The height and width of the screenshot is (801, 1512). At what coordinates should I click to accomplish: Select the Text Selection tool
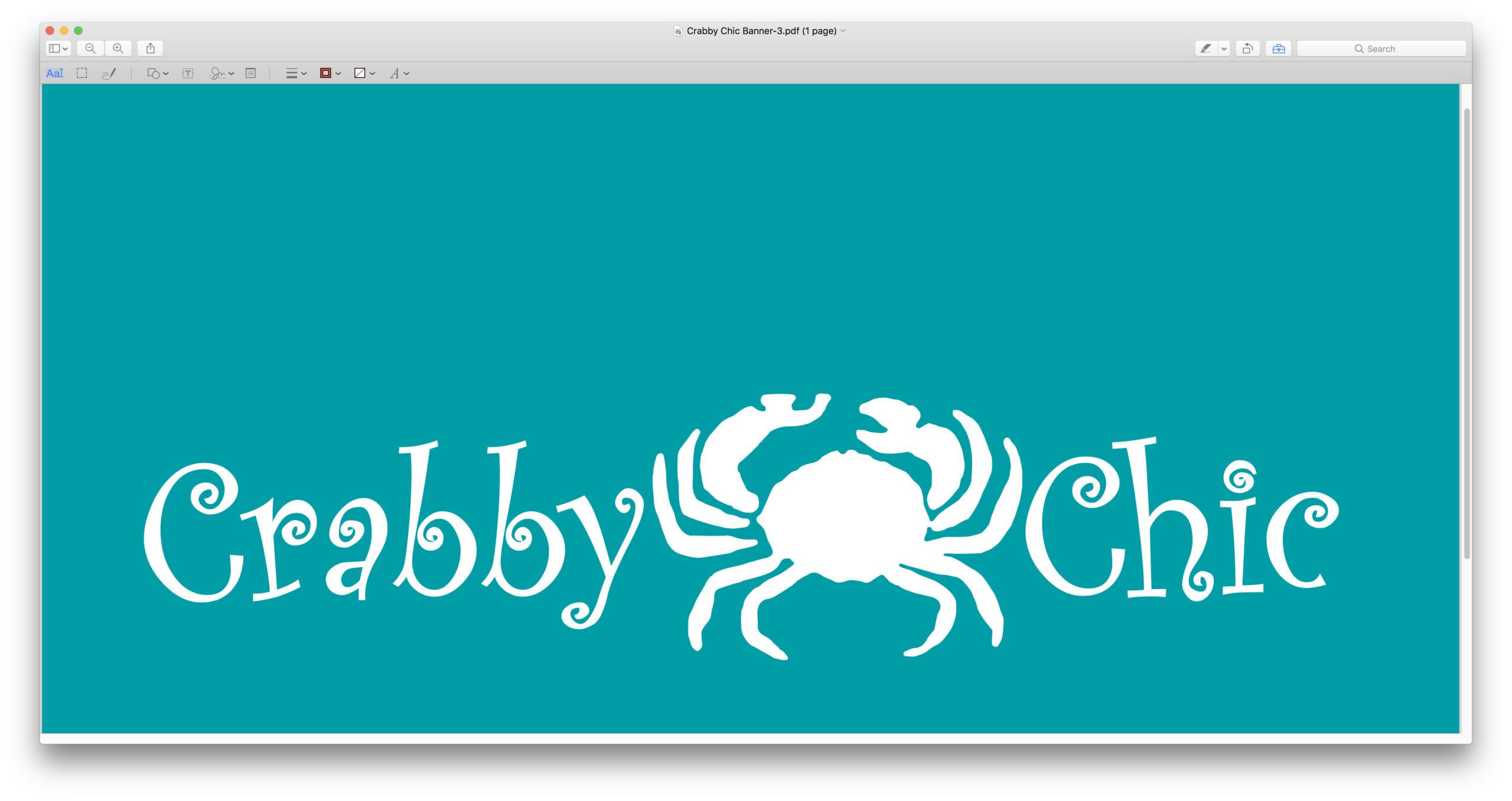point(55,73)
